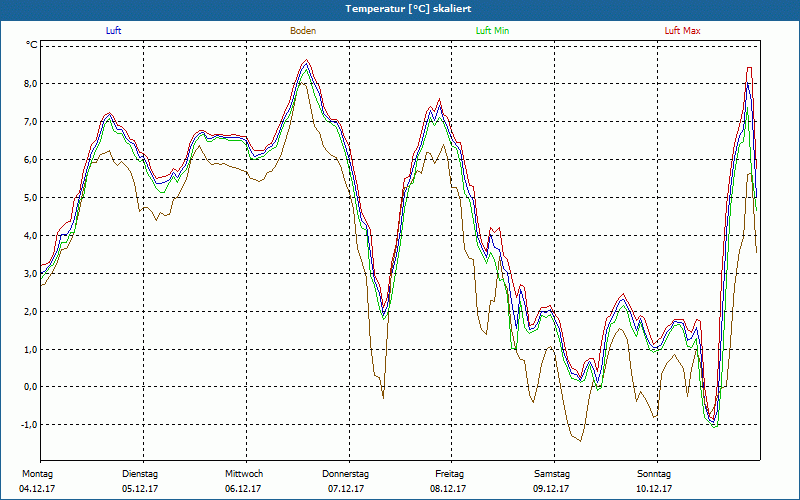Click the '0,0' y-axis value

pos(30,387)
